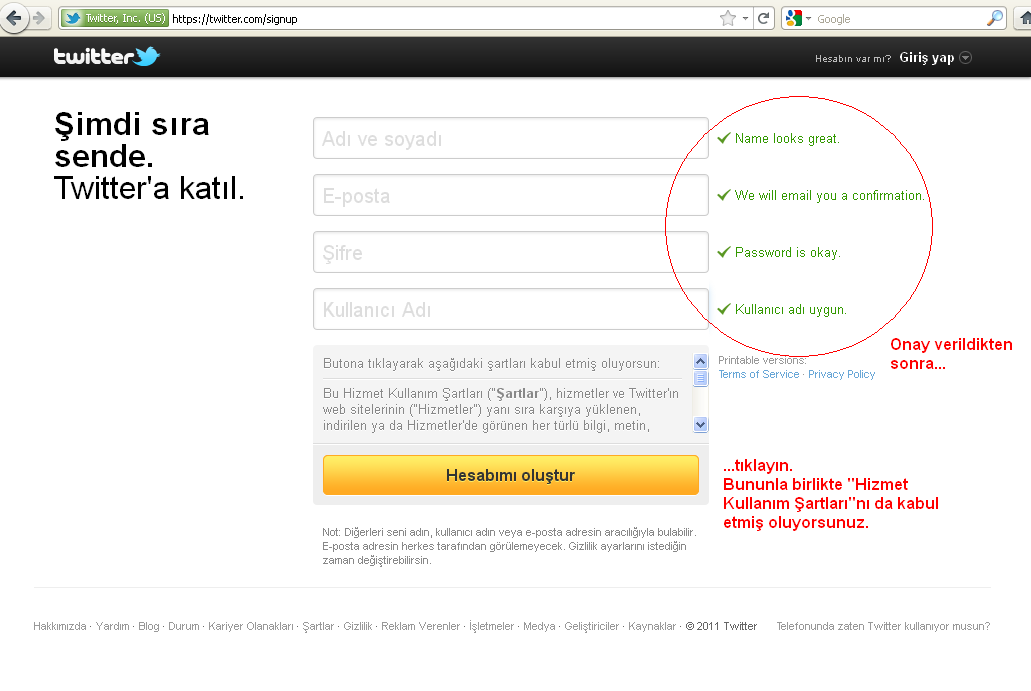This screenshot has height=691, width=1031.
Task: Reload the page using the refresh icon
Action: [761, 17]
